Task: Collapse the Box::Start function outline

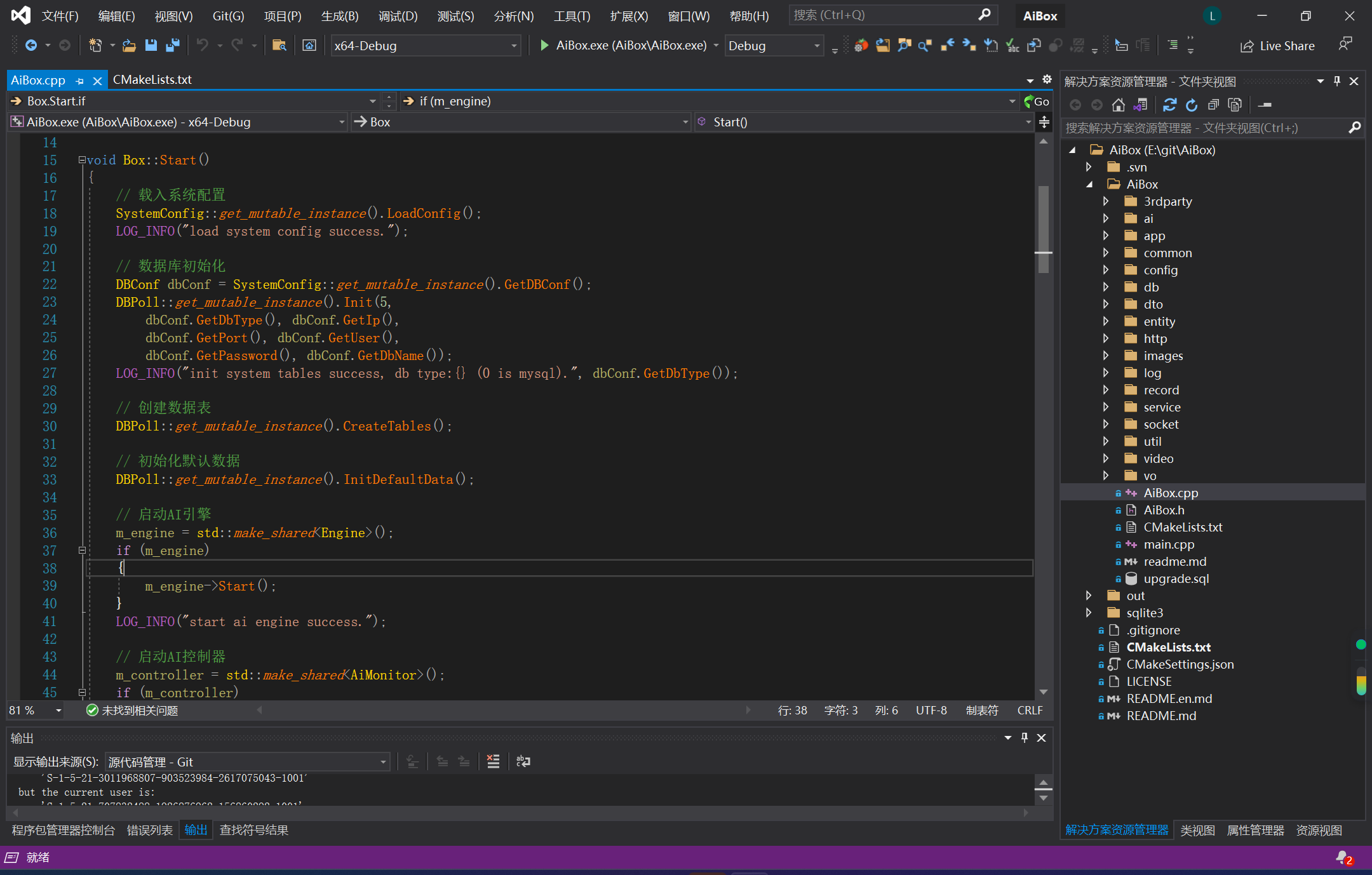Action: [x=81, y=159]
